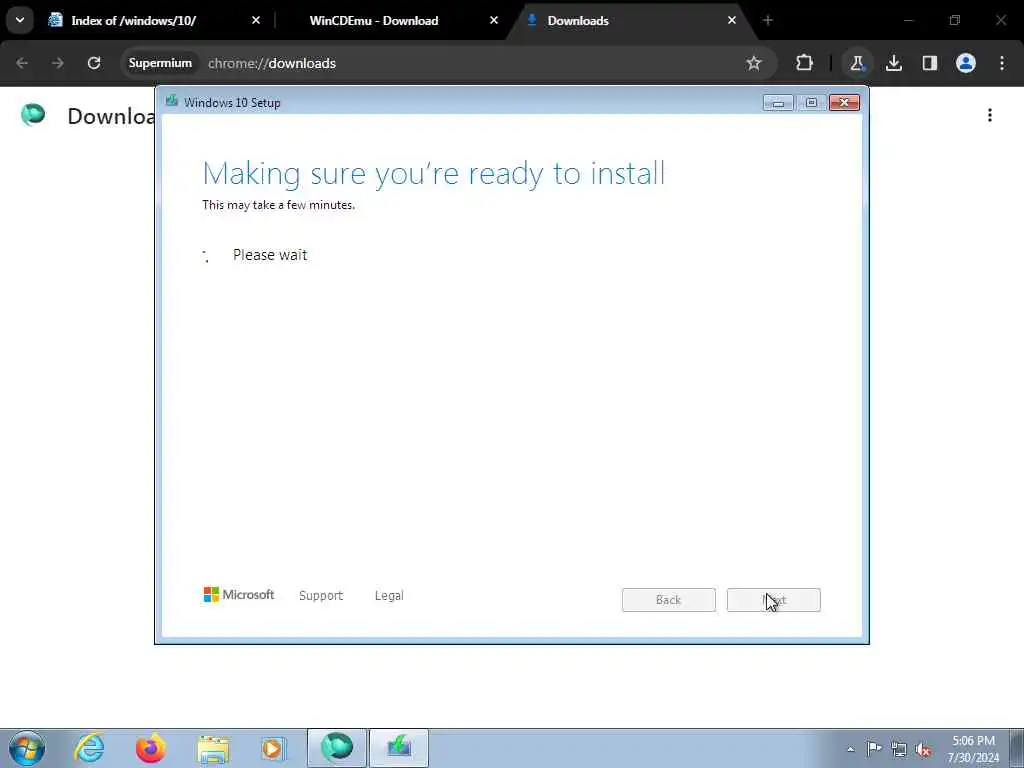1024x768 pixels.
Task: Click the 'Please wait' status text
Action: tap(270, 255)
